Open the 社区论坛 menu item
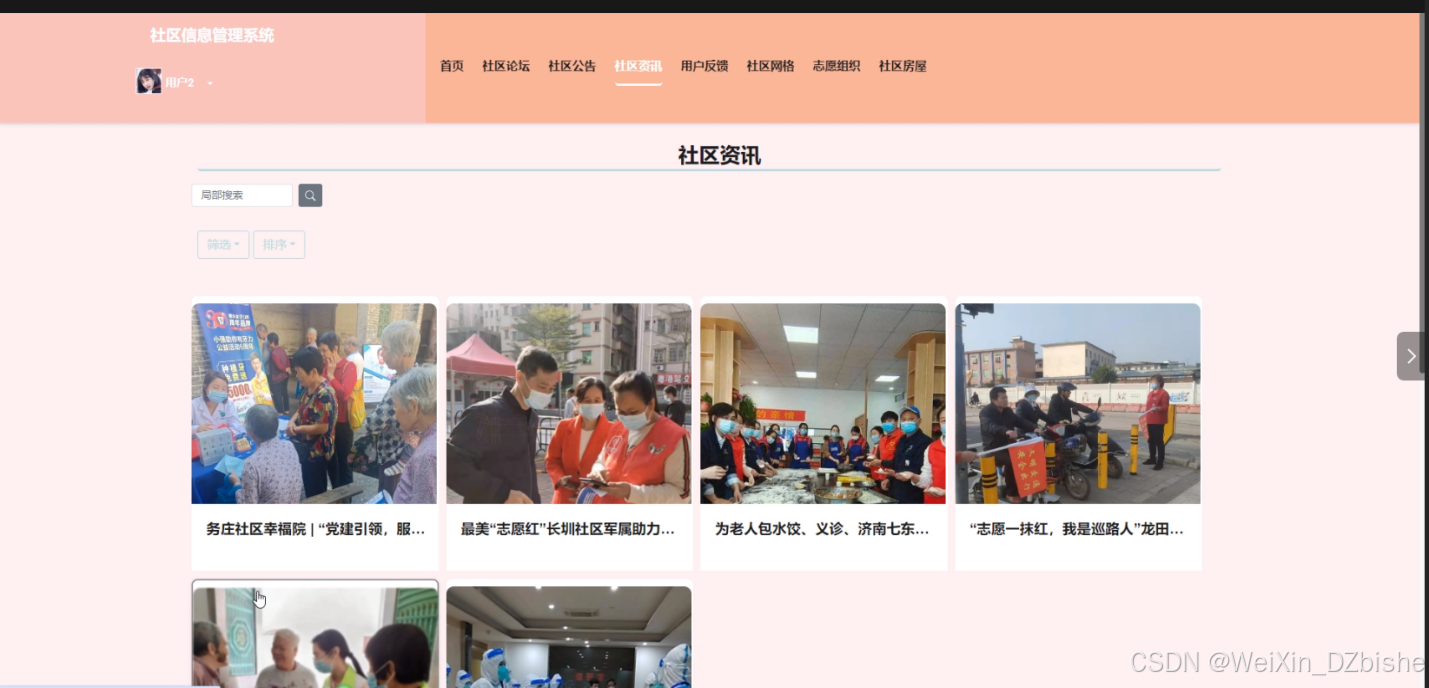This screenshot has width=1429, height=688. click(506, 66)
